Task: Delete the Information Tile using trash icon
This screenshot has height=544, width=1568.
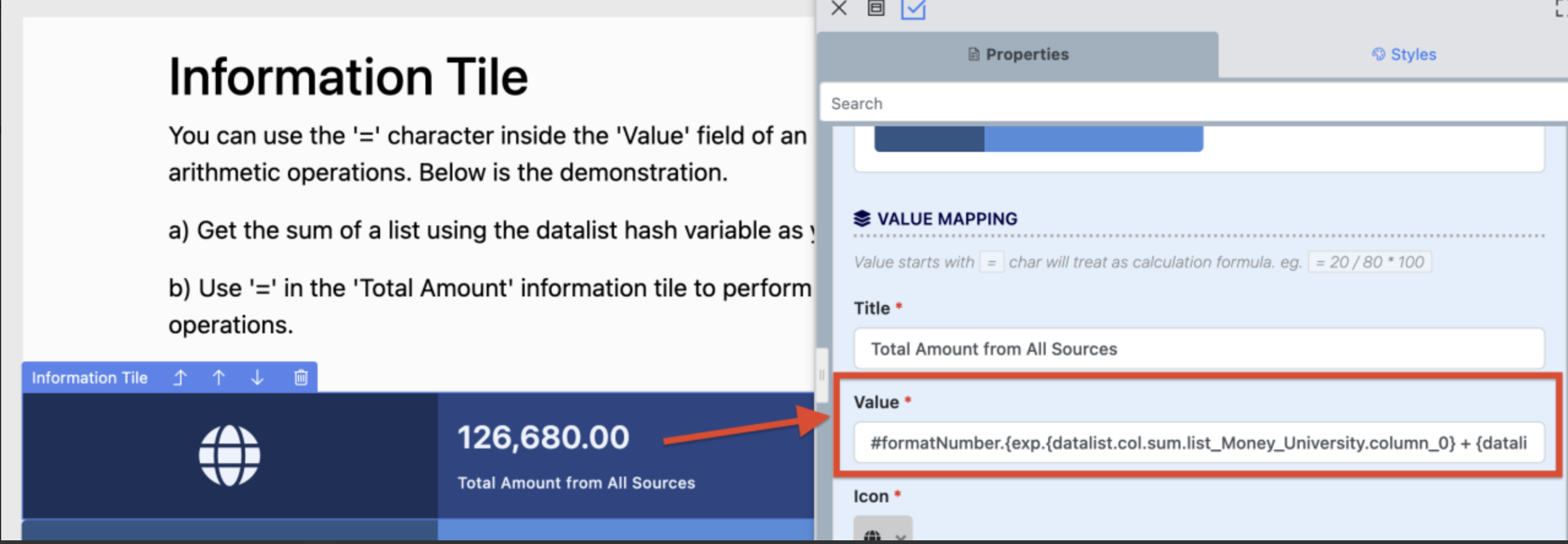Action: (x=300, y=377)
